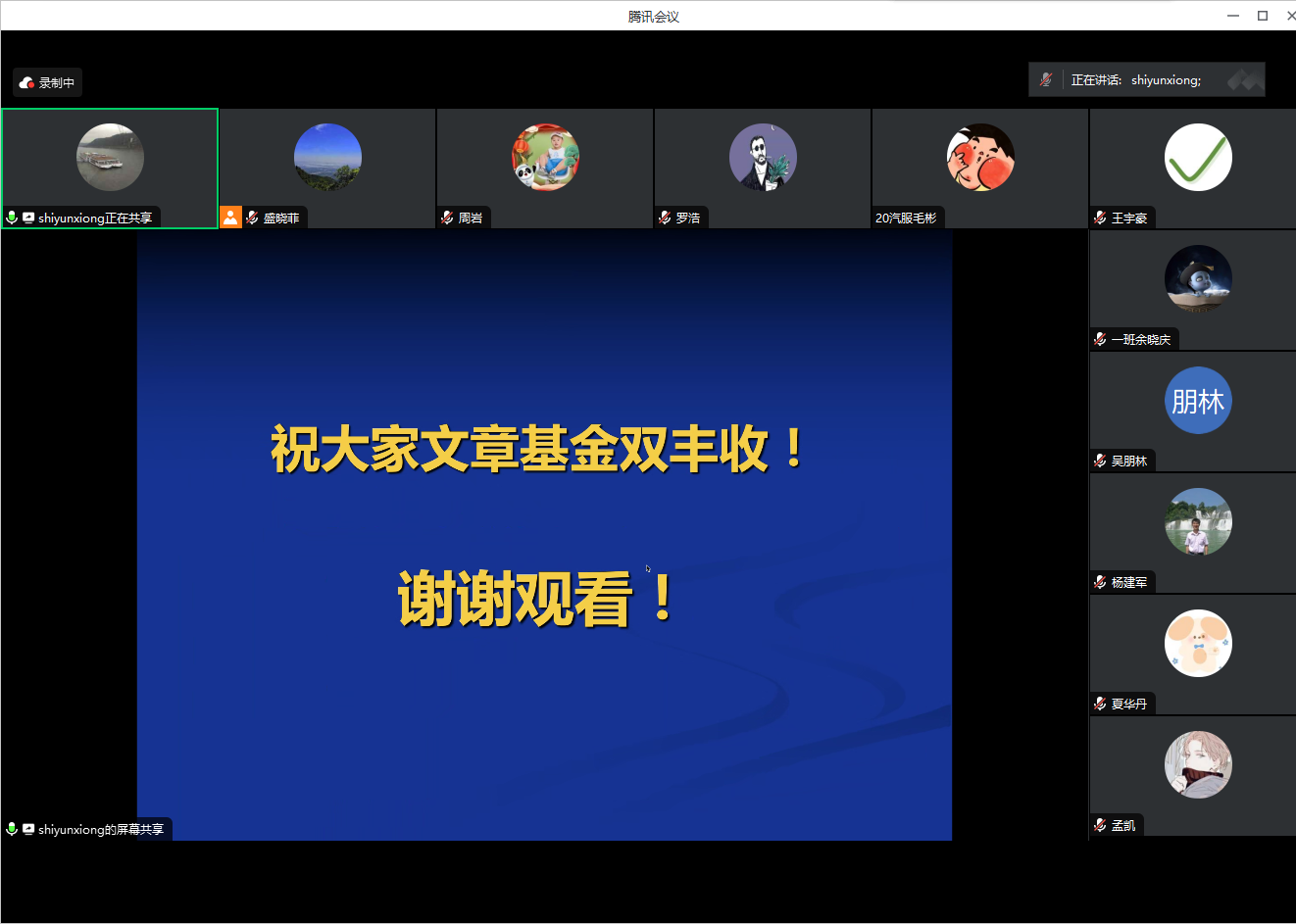The image size is (1296, 924).
Task: Click muted mic icon next to 王宇豪
Action: coord(1100,218)
